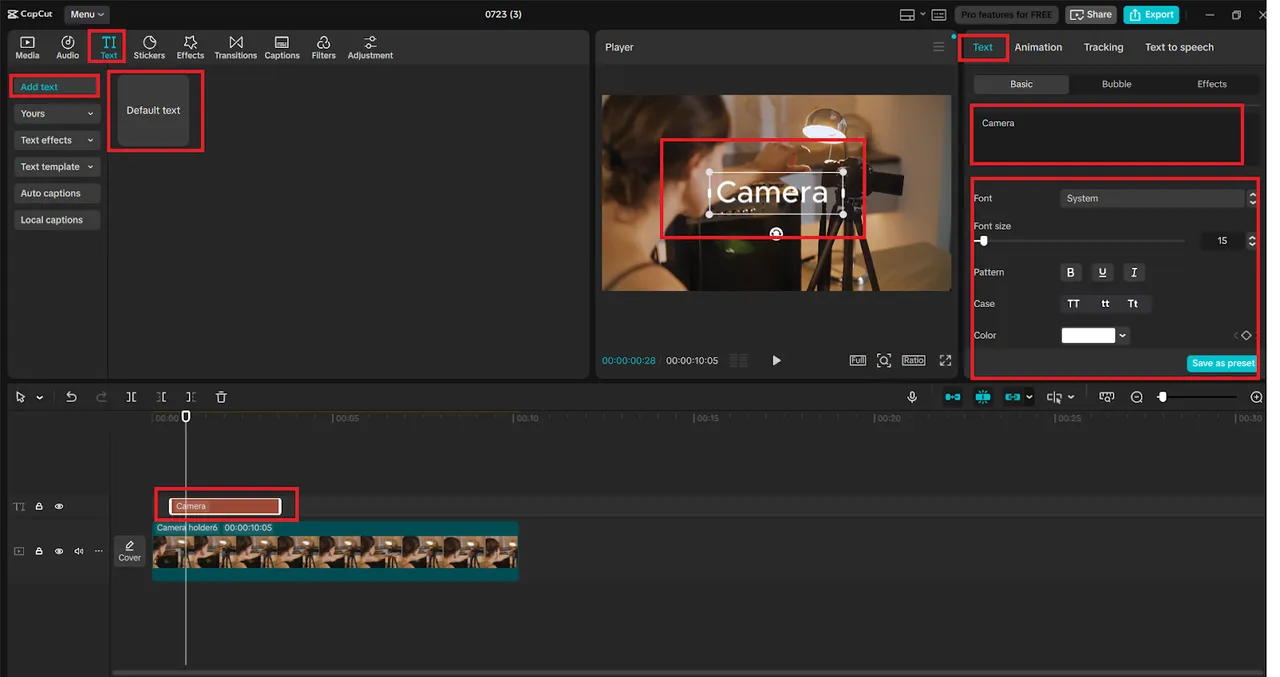Toggle Bold text pattern
The width and height of the screenshot is (1280, 677).
[1071, 272]
